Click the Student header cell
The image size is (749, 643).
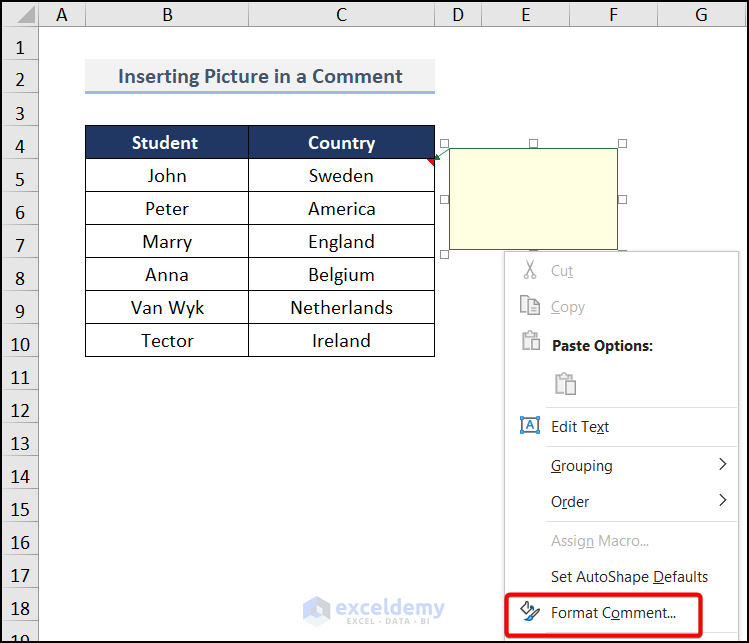166,143
